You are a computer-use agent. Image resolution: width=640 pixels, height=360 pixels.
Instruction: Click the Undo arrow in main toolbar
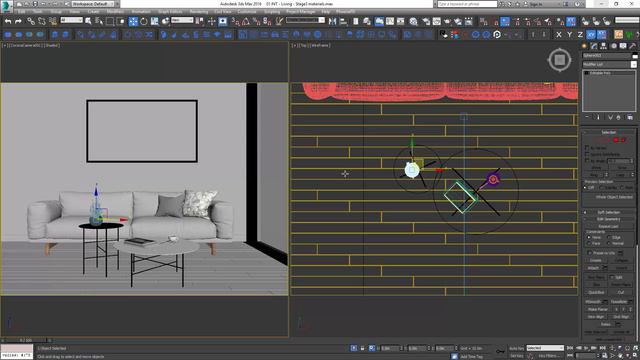tap(8, 21)
